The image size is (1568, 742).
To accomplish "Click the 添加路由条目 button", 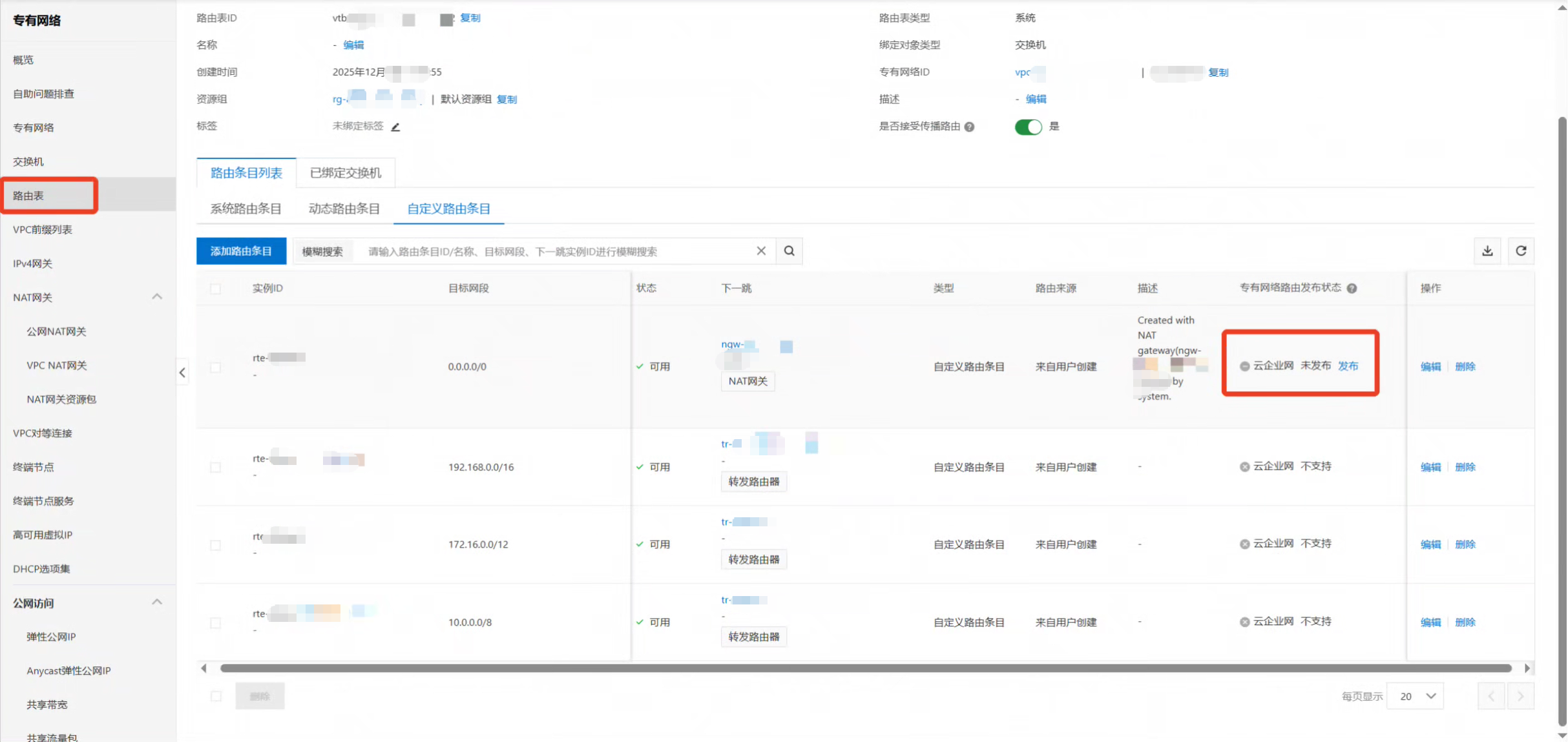I will click(241, 251).
